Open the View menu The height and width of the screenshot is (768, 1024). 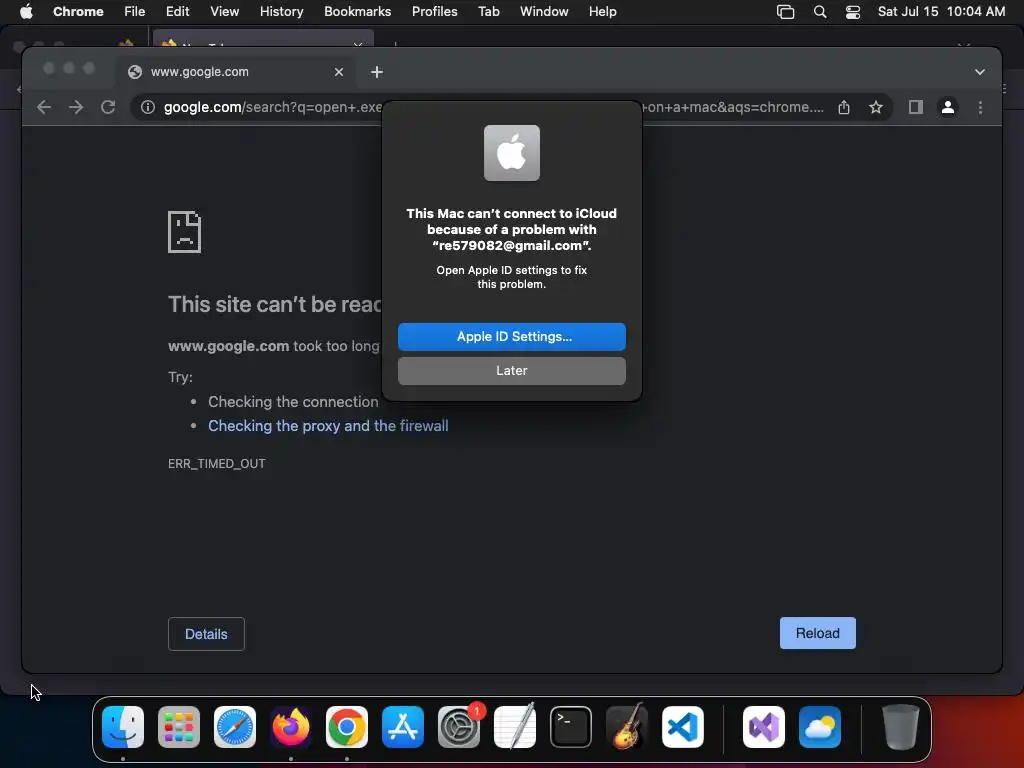click(224, 11)
